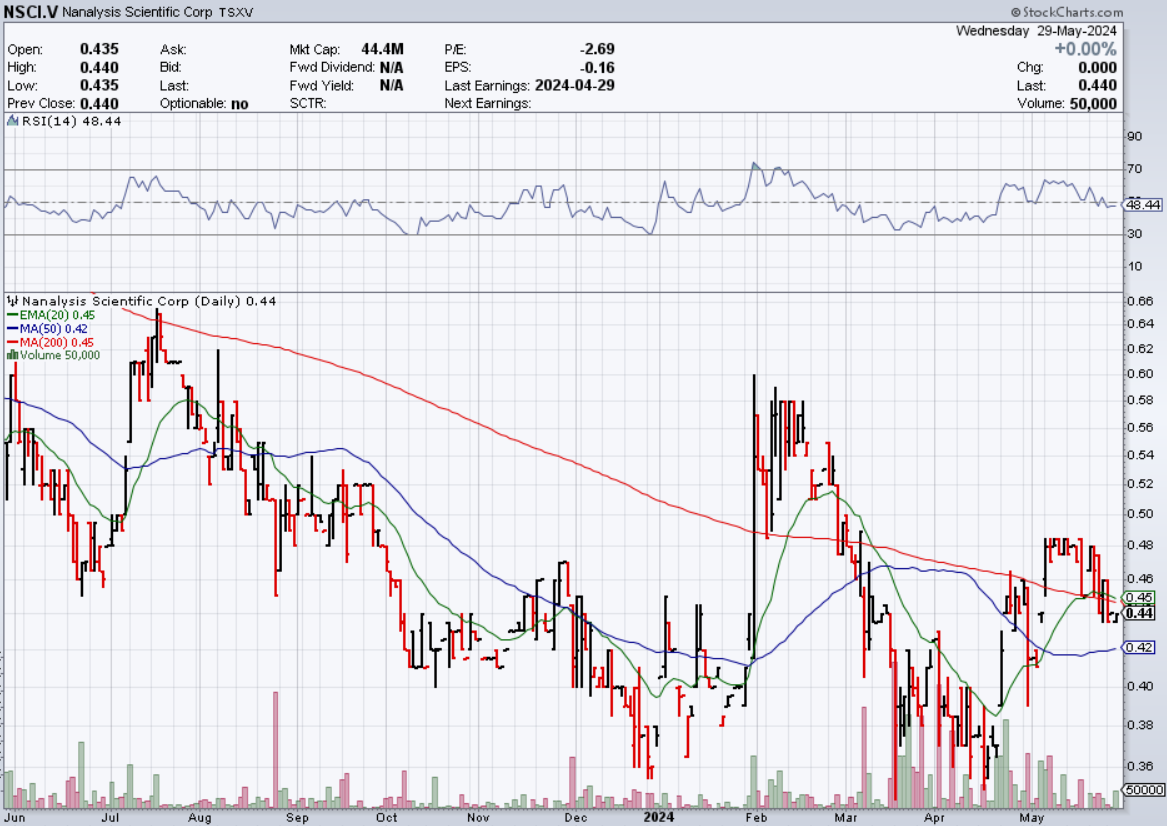Click the 0.42 MA(50) price tag
Image resolution: width=1167 pixels, height=826 pixels.
tap(1139, 647)
